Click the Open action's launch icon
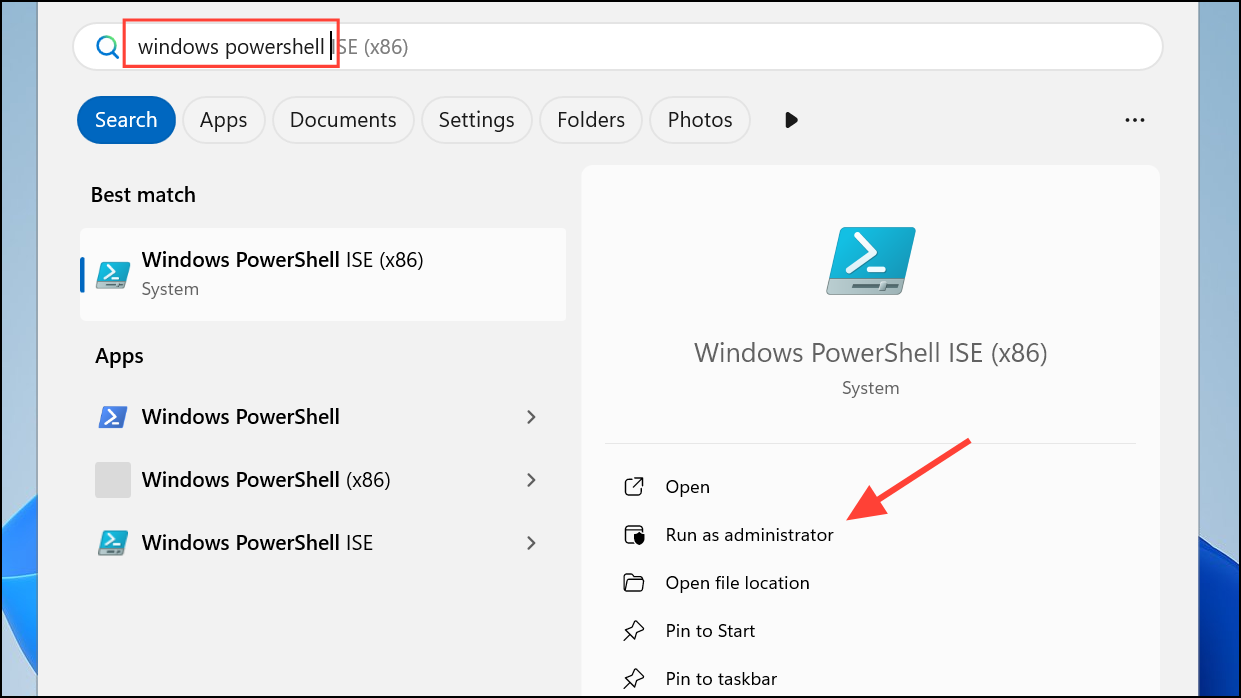The width and height of the screenshot is (1241, 698). [634, 487]
